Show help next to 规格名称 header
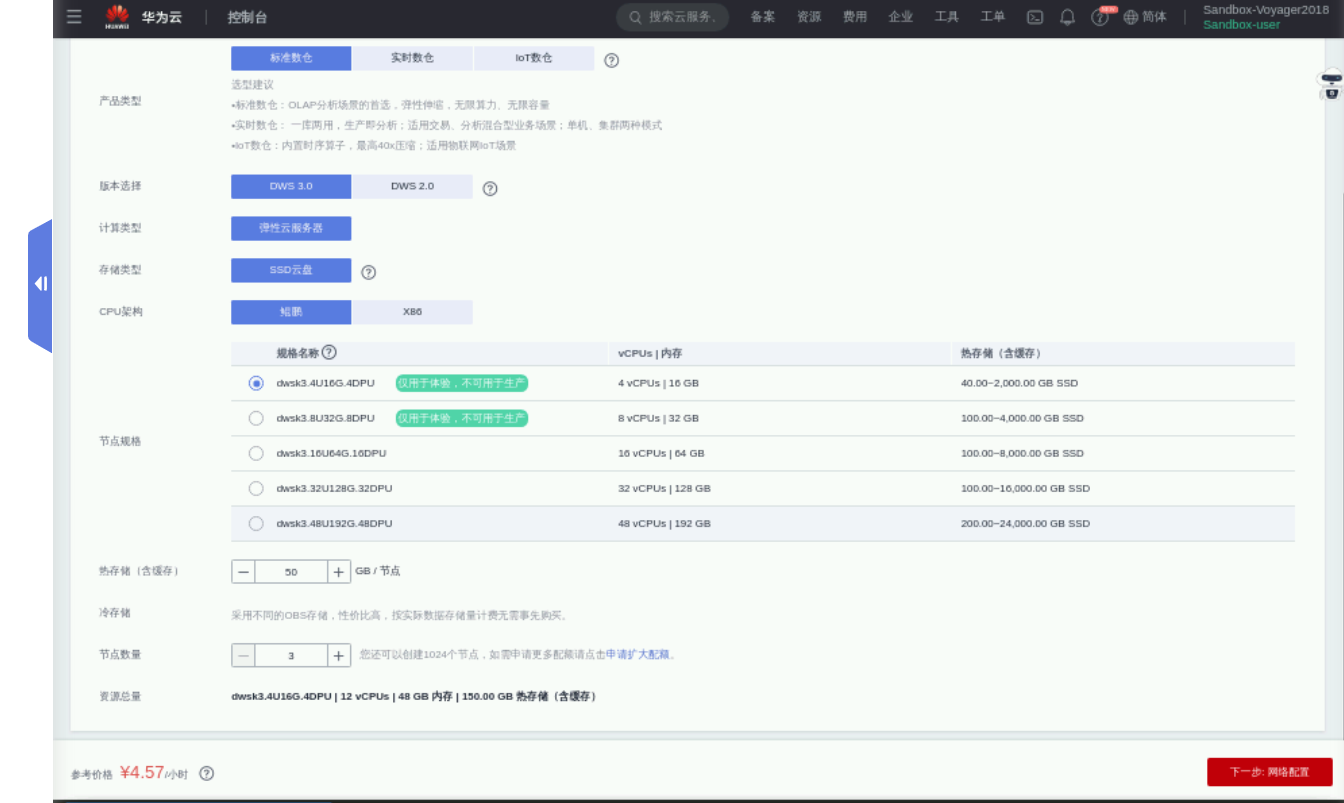Image resolution: width=1344 pixels, height=803 pixels. (329, 352)
